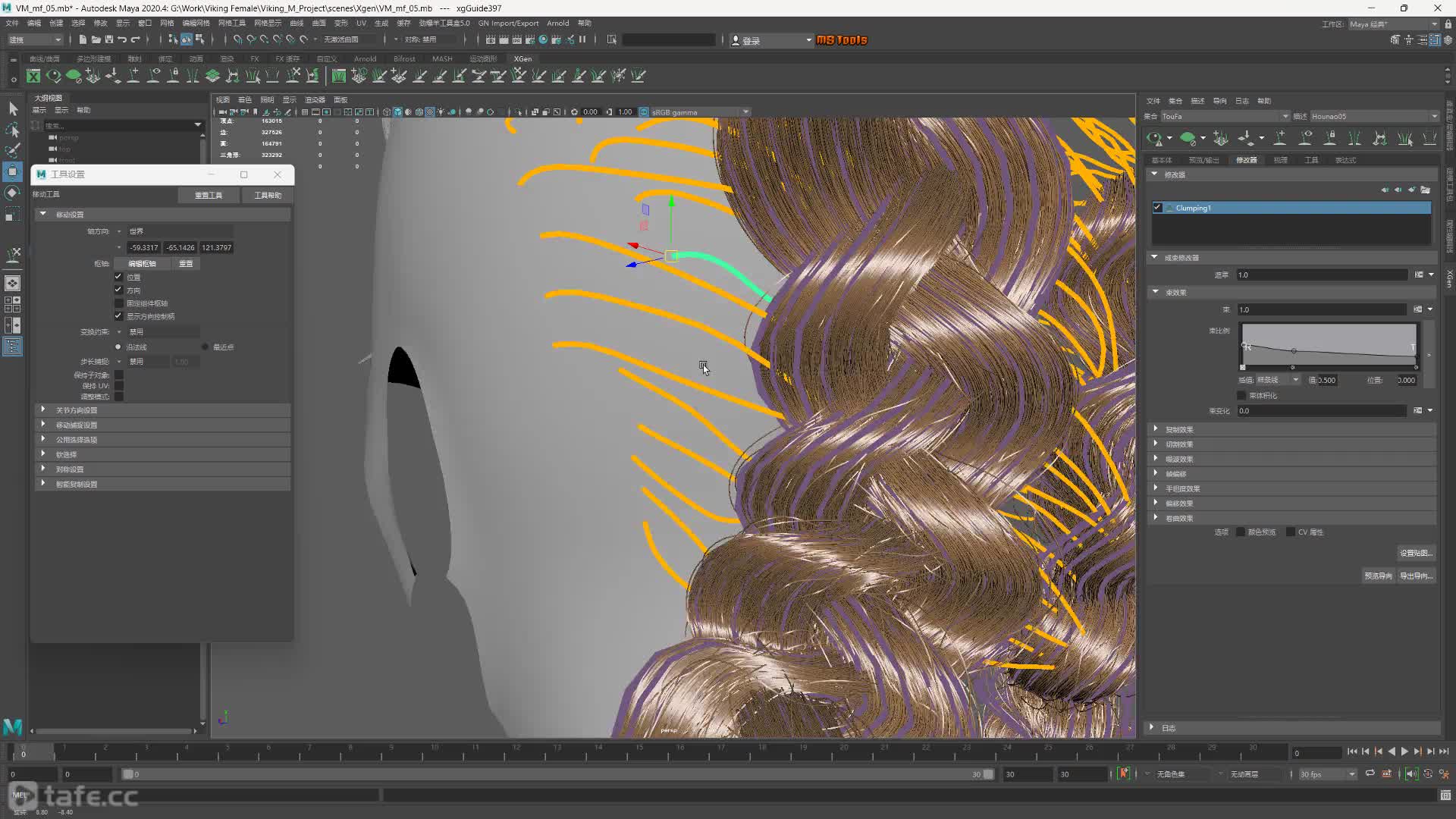Click the redo arrow icon
Viewport: 1456px width, 819px height.
click(x=136, y=39)
